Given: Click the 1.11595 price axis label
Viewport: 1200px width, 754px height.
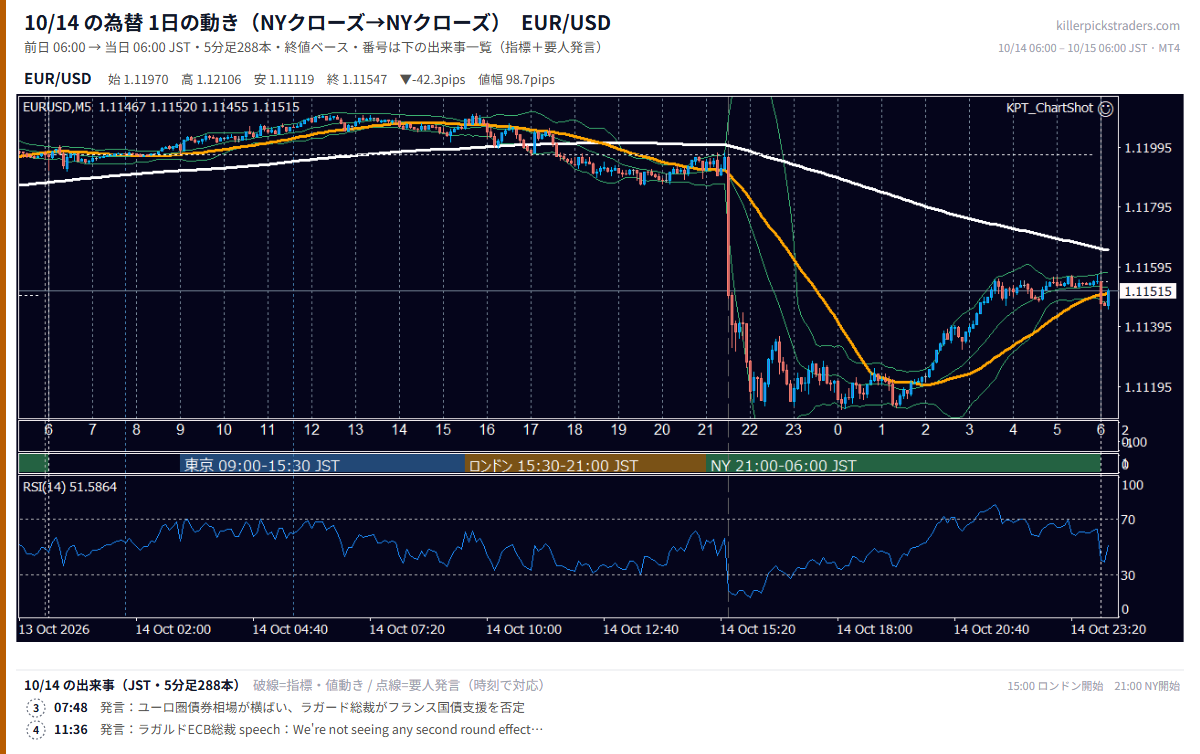Looking at the screenshot, I should [1148, 268].
